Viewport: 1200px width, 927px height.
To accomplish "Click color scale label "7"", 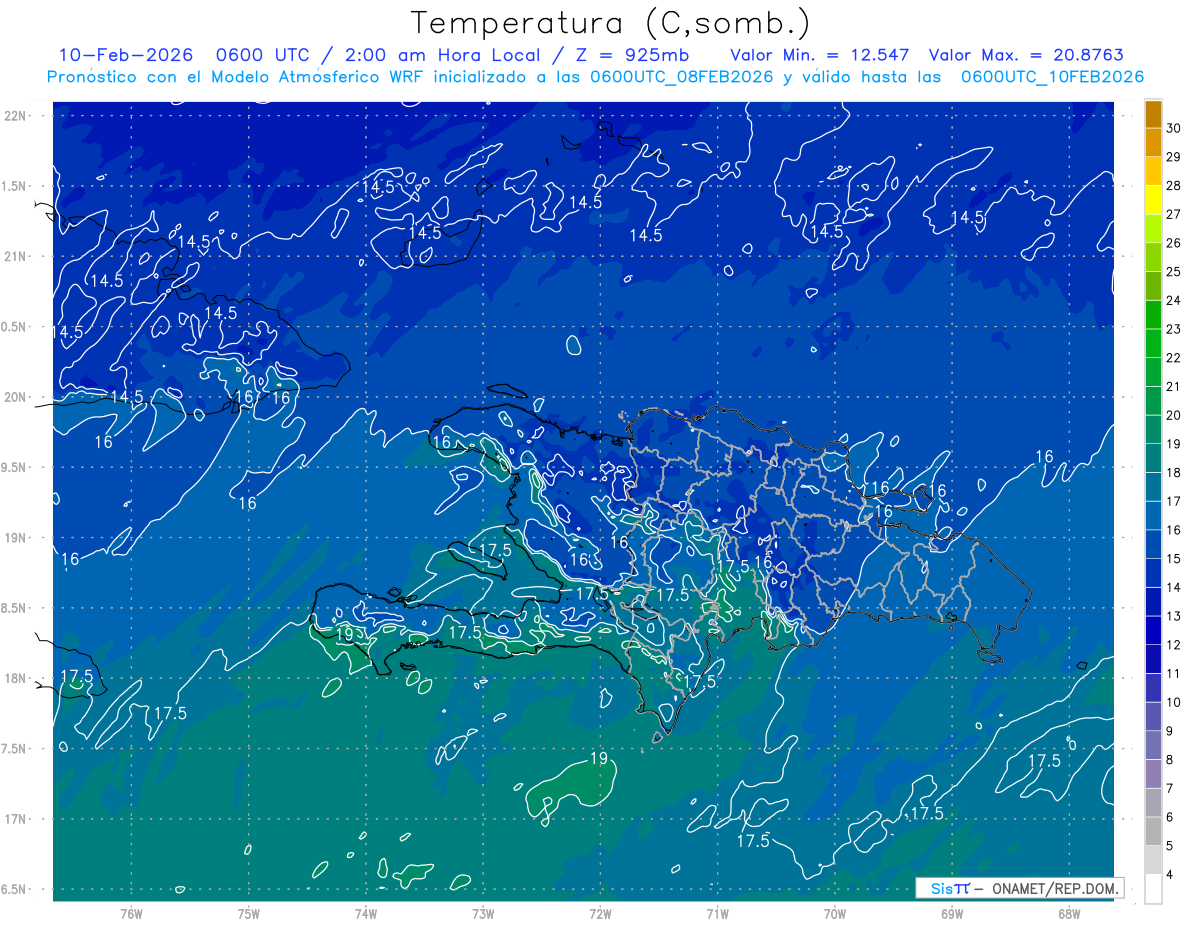I will [1170, 789].
